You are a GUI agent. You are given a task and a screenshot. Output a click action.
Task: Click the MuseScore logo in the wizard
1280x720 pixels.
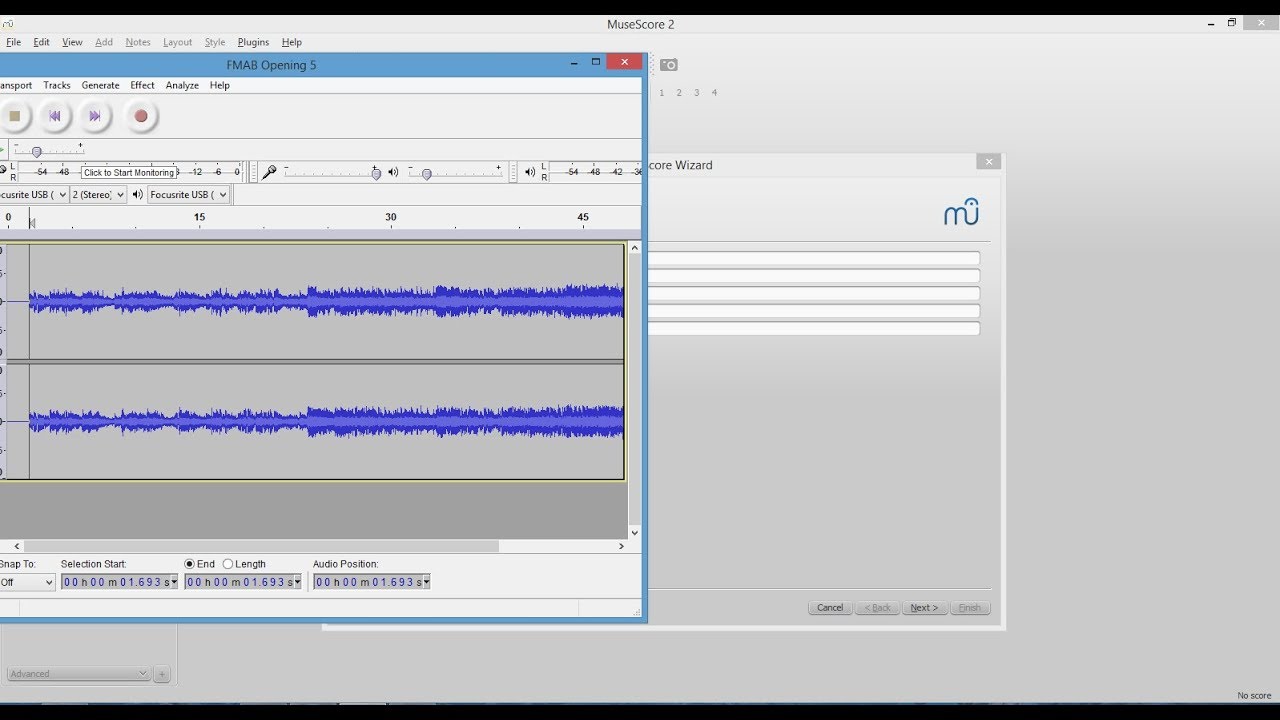coord(961,213)
